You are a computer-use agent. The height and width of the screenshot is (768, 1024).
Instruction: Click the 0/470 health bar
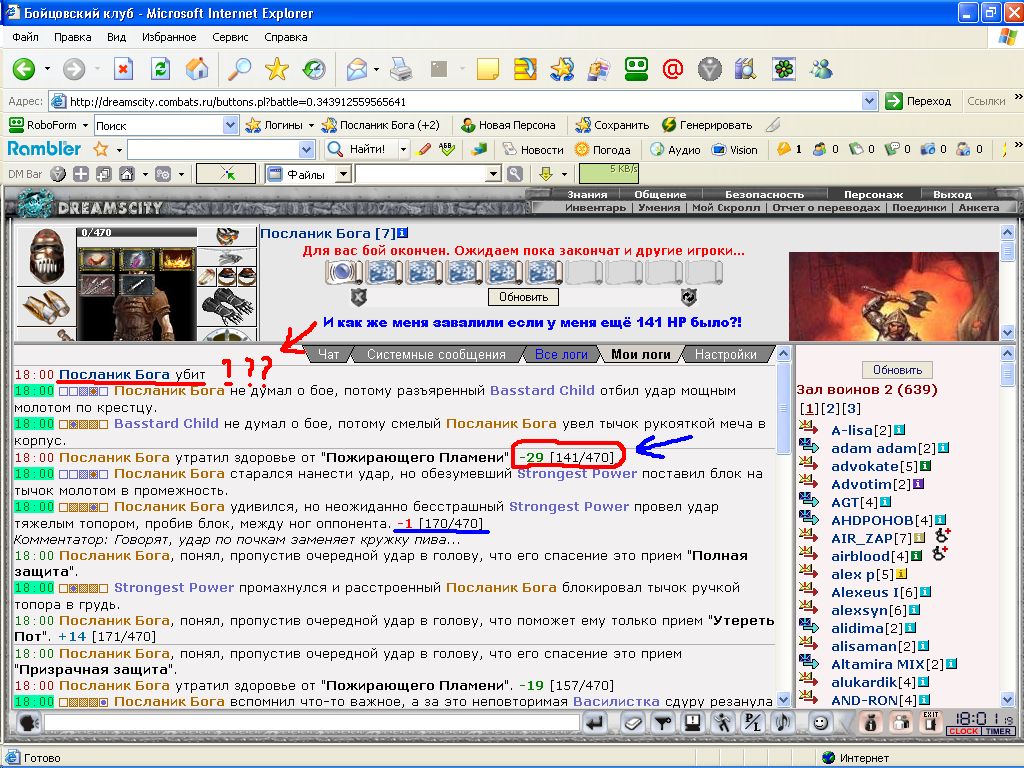tap(137, 232)
